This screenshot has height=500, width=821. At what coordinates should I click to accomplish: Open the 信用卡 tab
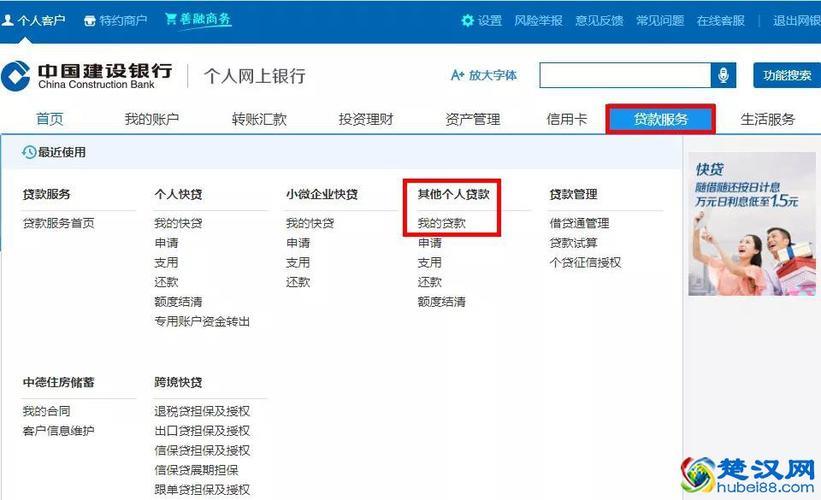567,119
